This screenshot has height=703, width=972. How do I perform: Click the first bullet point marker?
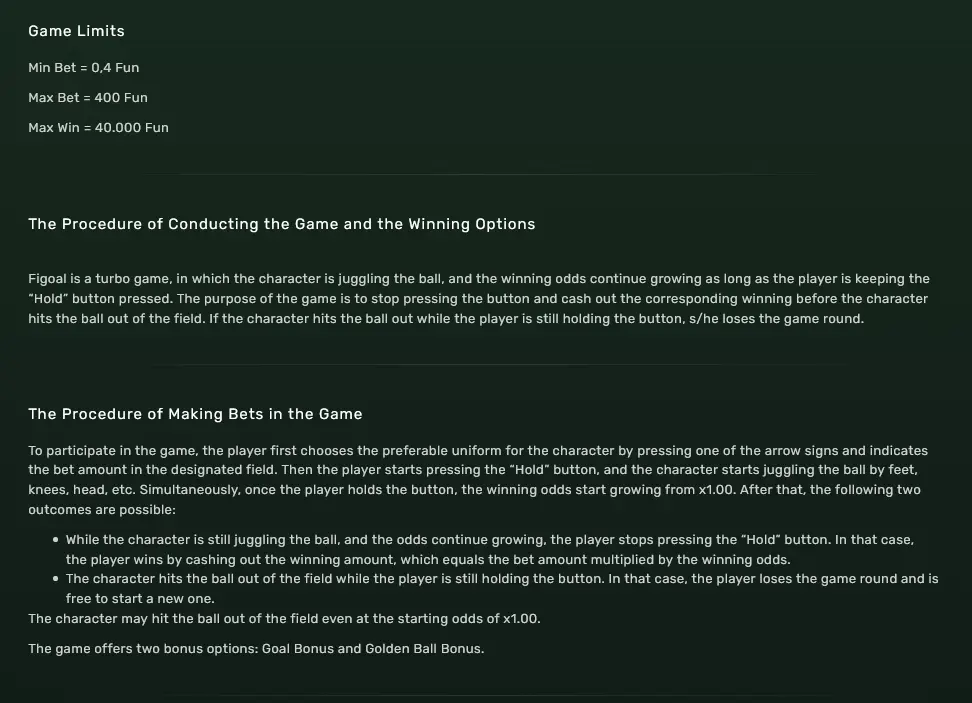point(56,540)
